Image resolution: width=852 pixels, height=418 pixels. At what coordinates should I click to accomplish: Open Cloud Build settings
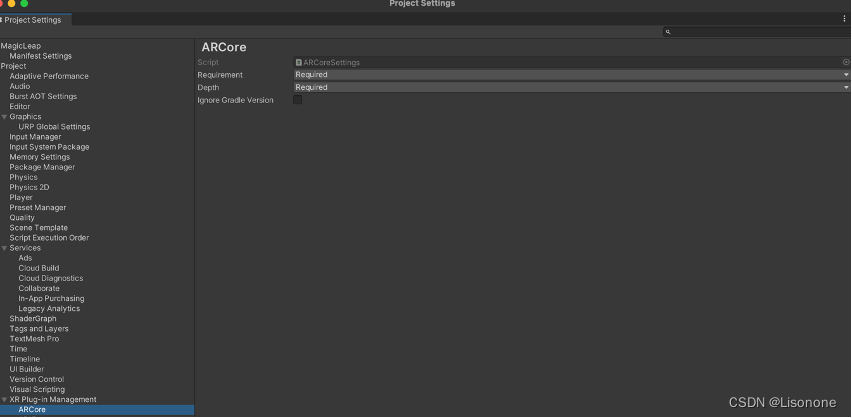(39, 269)
